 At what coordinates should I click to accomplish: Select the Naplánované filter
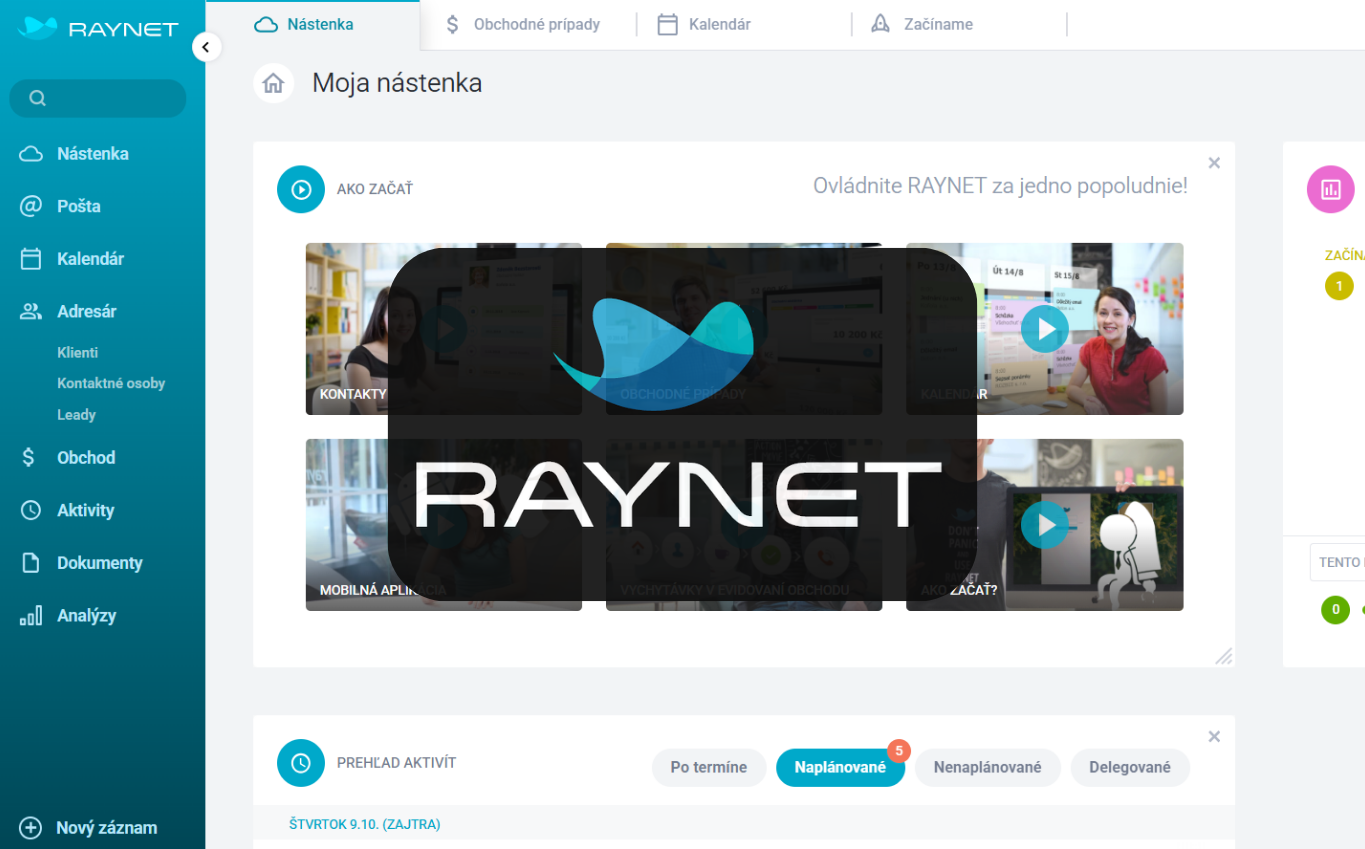click(x=840, y=768)
